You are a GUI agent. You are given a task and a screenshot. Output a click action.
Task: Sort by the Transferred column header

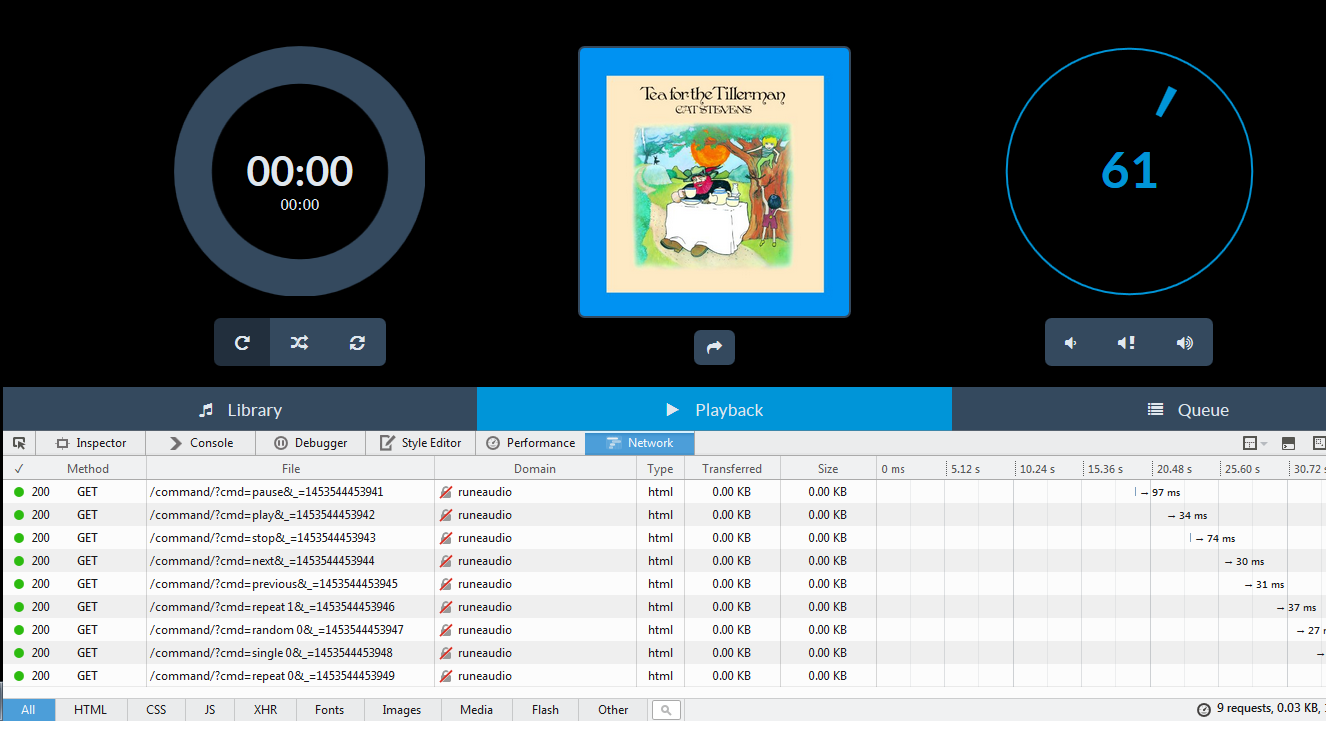[732, 468]
